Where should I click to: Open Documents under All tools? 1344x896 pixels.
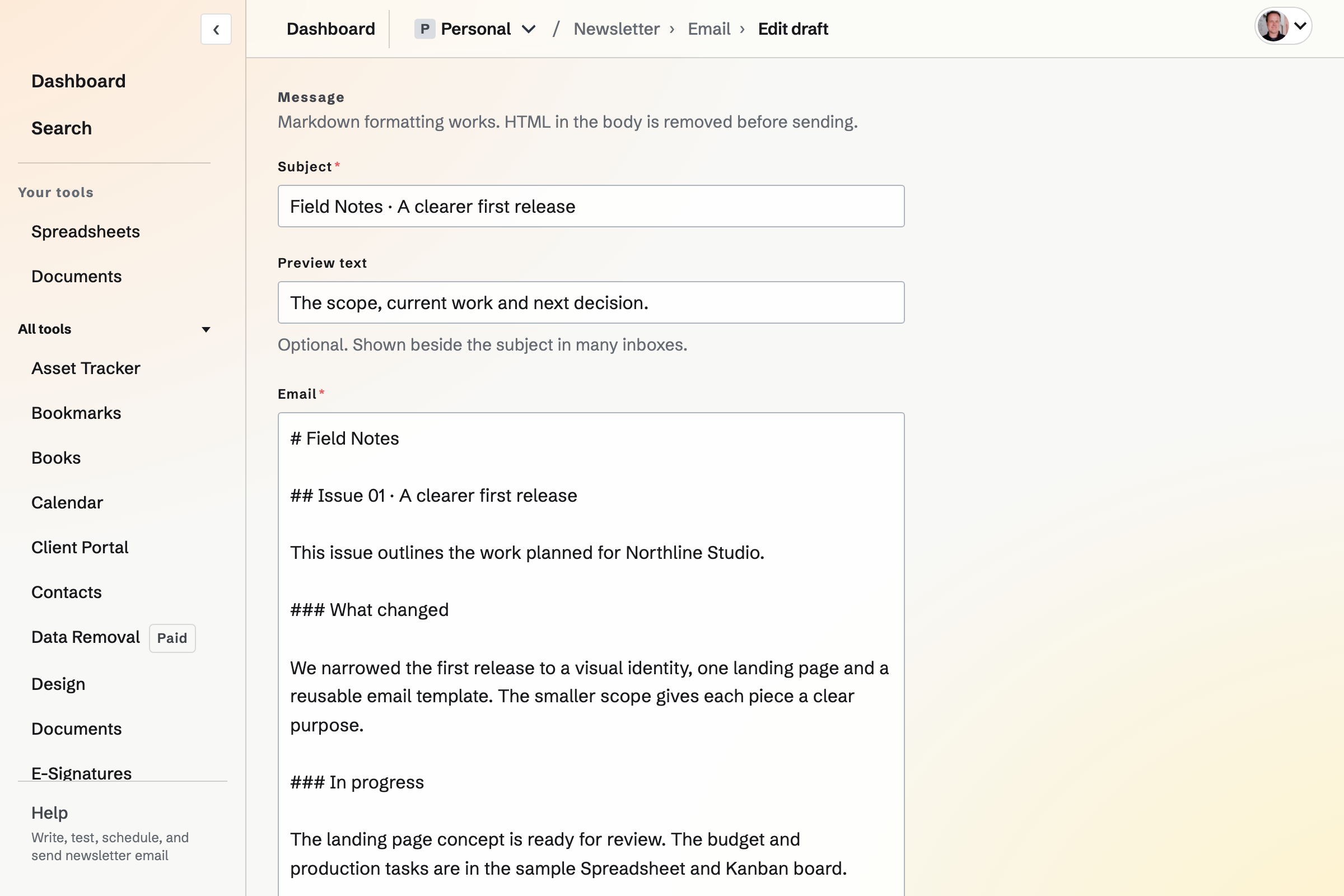(x=77, y=729)
